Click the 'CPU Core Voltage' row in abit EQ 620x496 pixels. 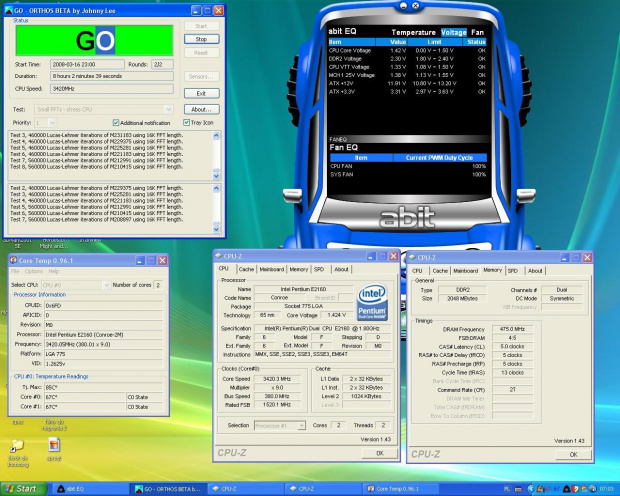tap(407, 51)
